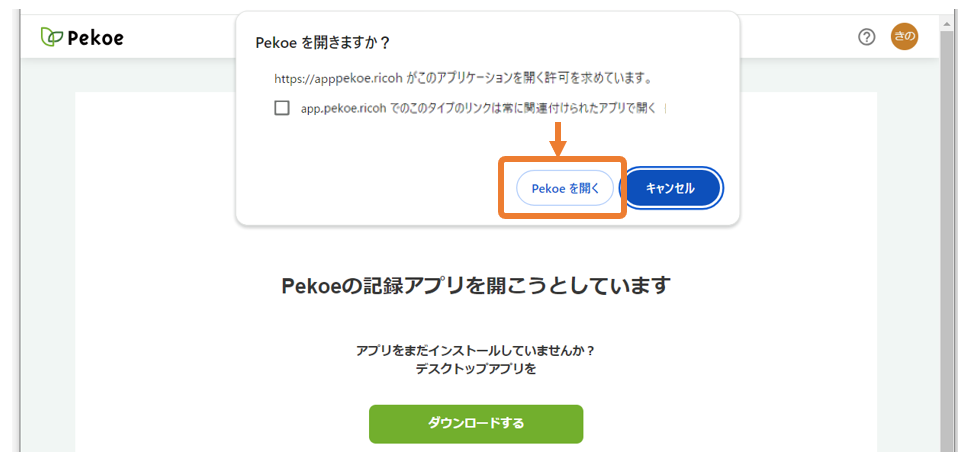Image resolution: width=961 pixels, height=454 pixels.
Task: Click the orange arrow pointing at Pekoe を開く
Action: pos(558,140)
